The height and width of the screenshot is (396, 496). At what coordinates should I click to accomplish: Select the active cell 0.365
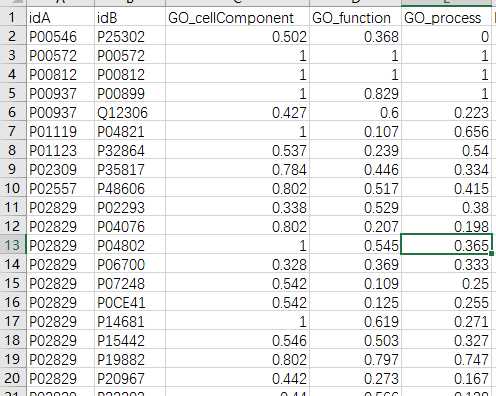pyautogui.click(x=447, y=245)
